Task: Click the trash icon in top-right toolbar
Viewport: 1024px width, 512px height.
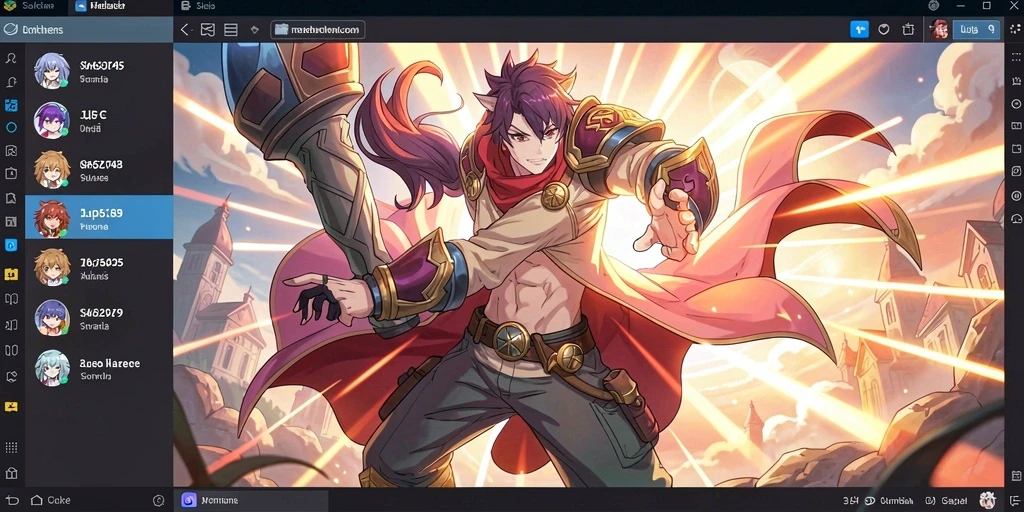Action: pyautogui.click(x=908, y=29)
